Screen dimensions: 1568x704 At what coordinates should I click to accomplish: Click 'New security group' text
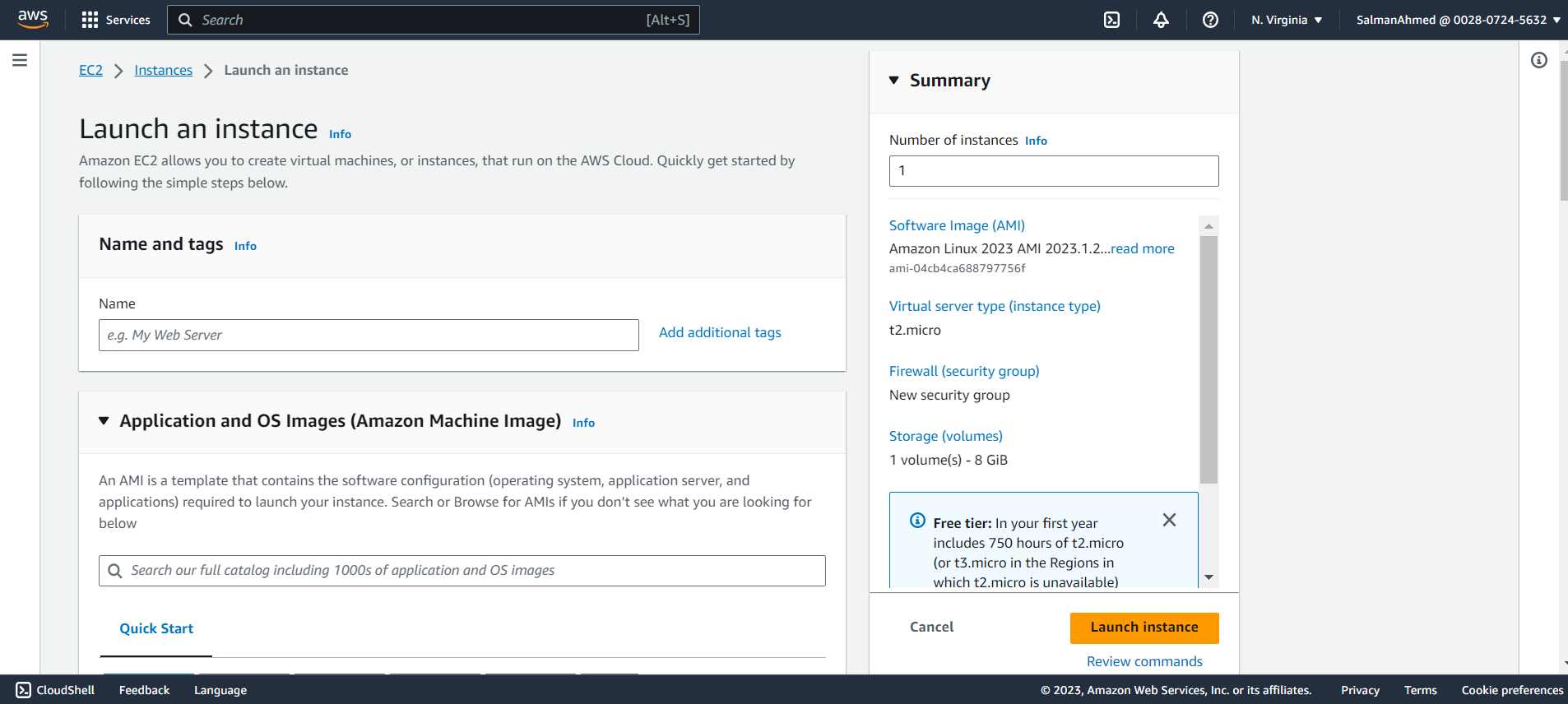[x=949, y=395]
